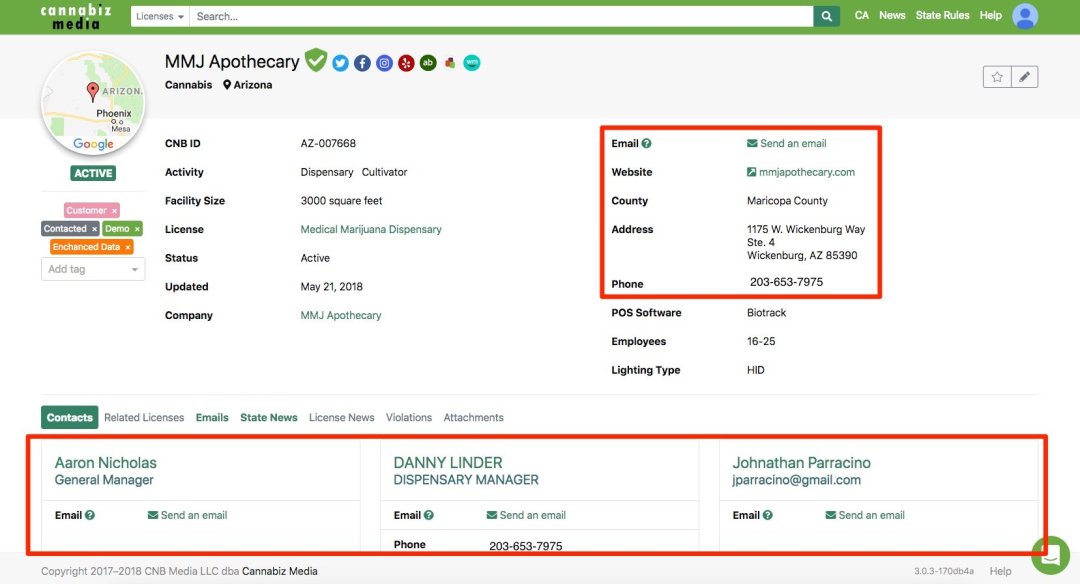
Task: Send an email to Danny Linder
Action: click(x=526, y=515)
